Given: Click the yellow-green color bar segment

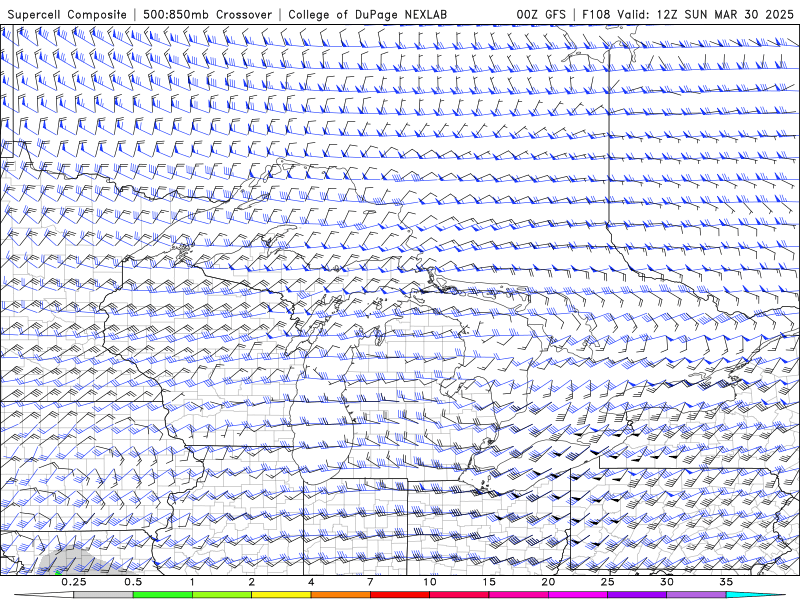Looking at the screenshot, I should (x=222, y=594).
